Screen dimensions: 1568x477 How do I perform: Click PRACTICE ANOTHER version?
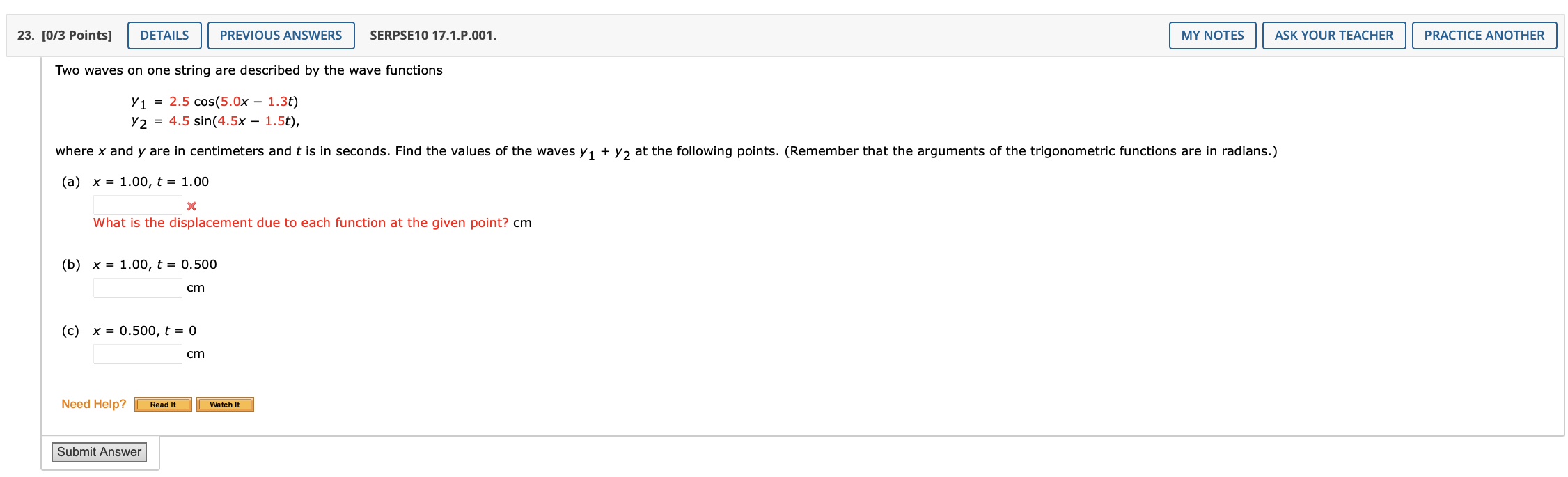pos(1484,35)
